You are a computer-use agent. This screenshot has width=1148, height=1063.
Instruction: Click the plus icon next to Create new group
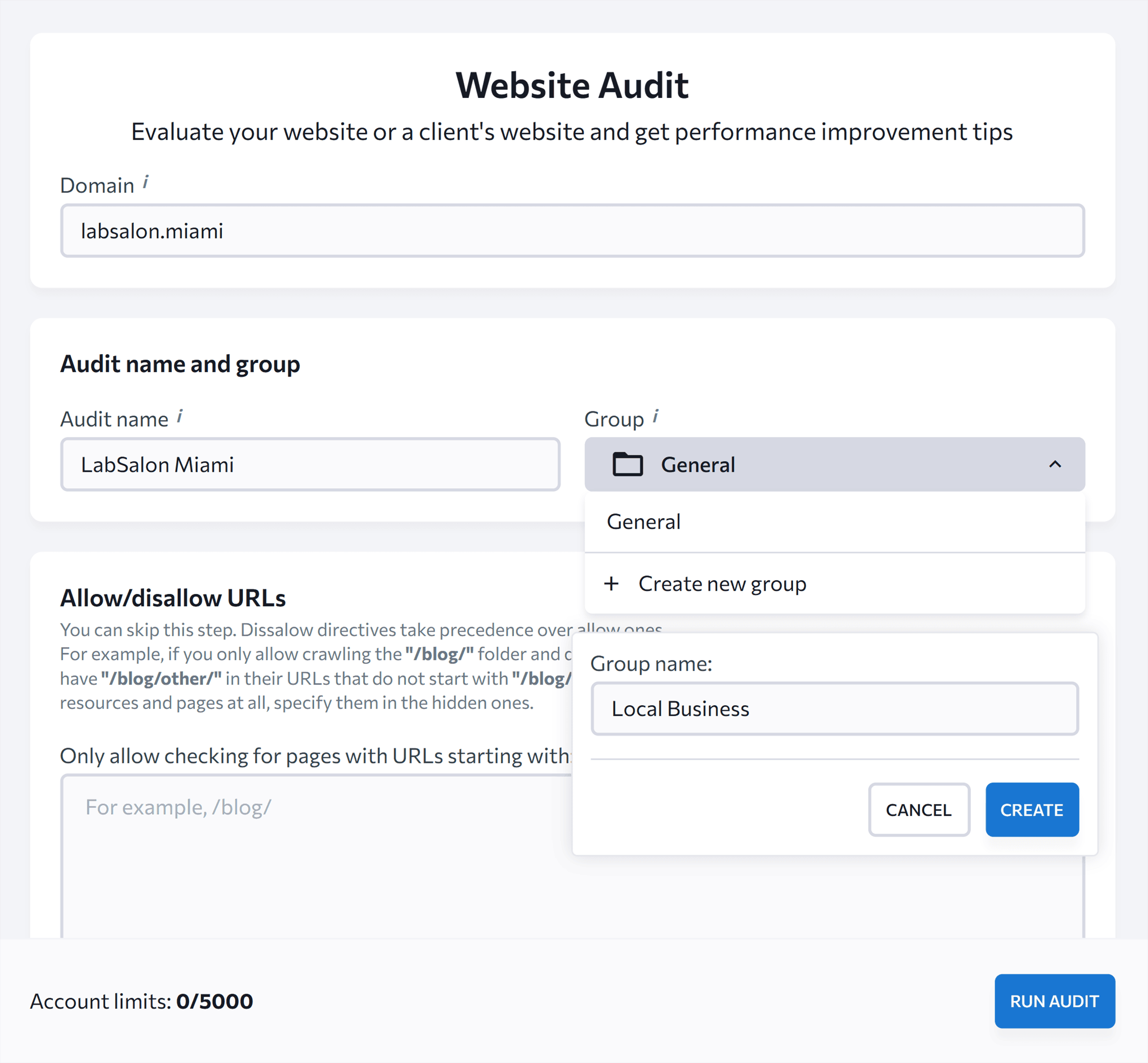[611, 583]
